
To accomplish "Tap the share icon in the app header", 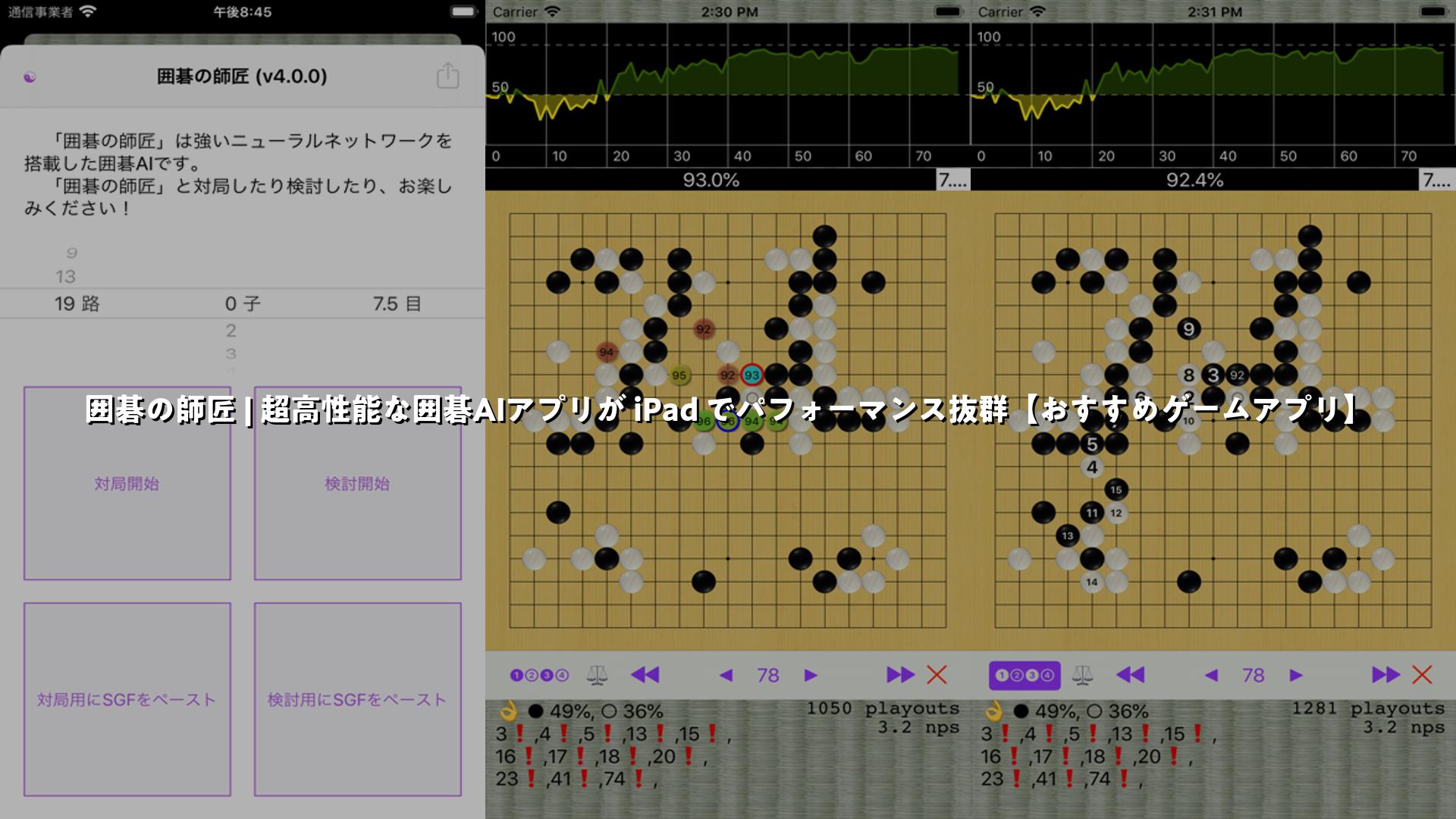I will 447,76.
